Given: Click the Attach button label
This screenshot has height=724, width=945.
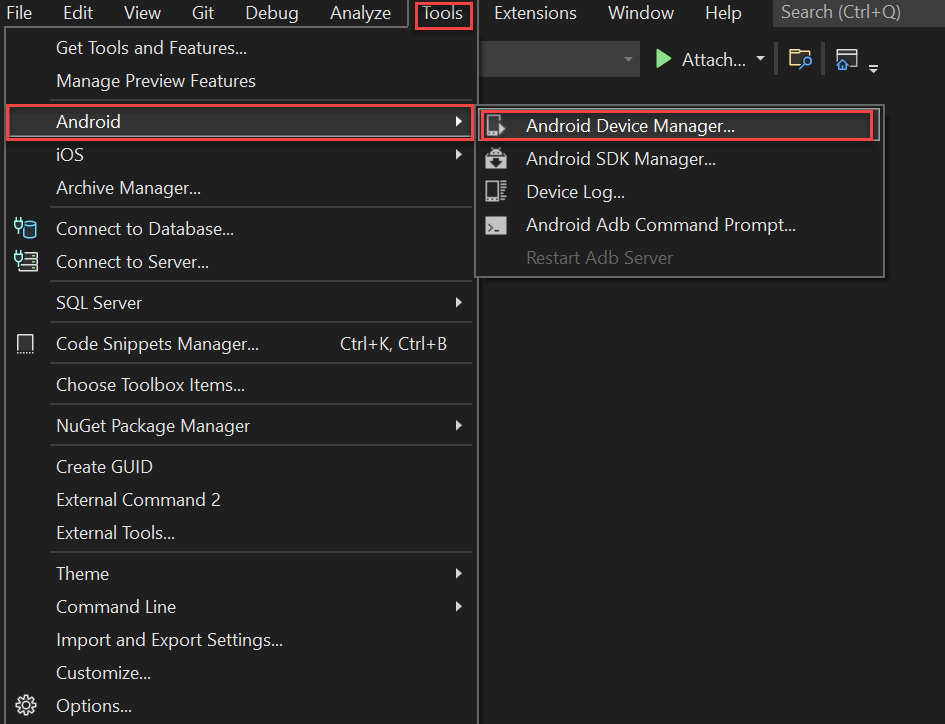Looking at the screenshot, I should (714, 60).
